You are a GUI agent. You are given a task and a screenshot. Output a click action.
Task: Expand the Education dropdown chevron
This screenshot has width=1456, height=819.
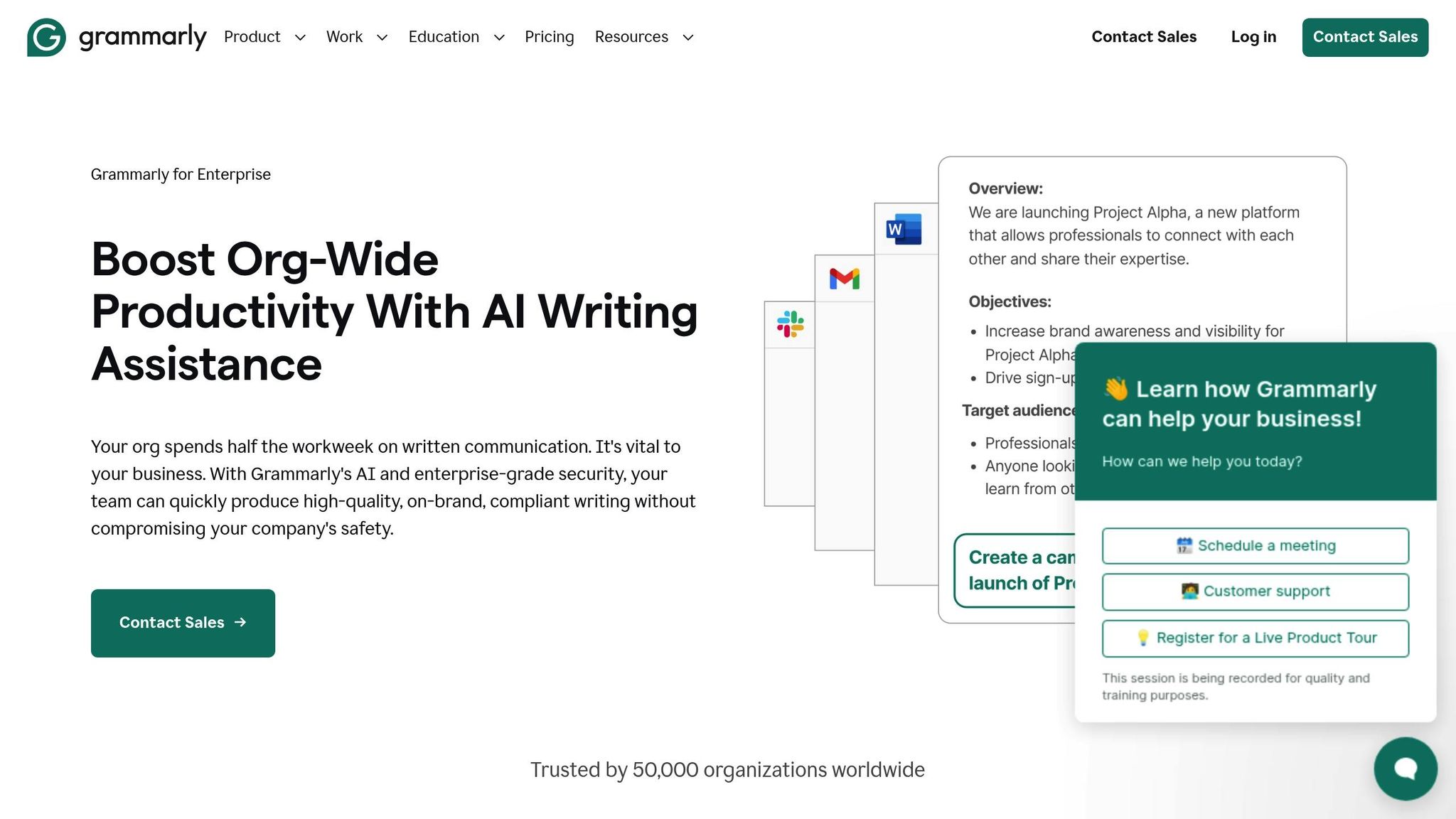click(x=499, y=38)
